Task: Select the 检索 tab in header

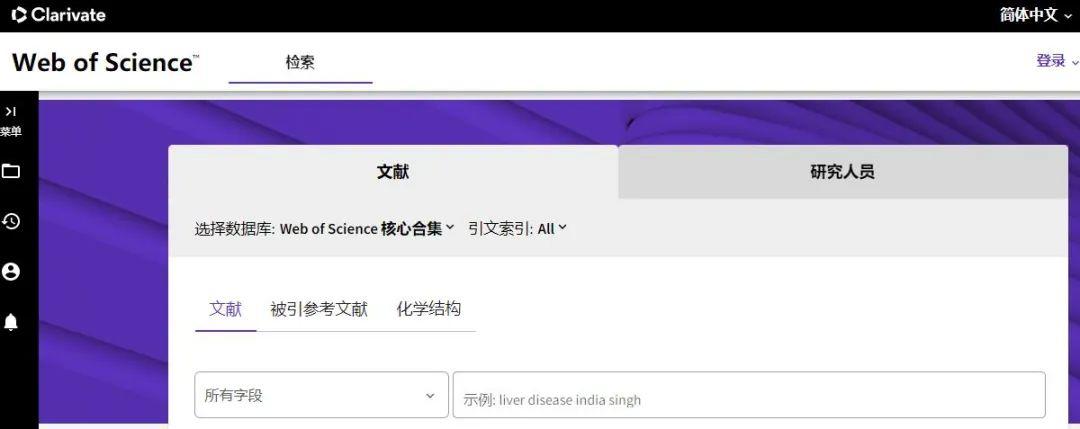Action: pos(300,62)
